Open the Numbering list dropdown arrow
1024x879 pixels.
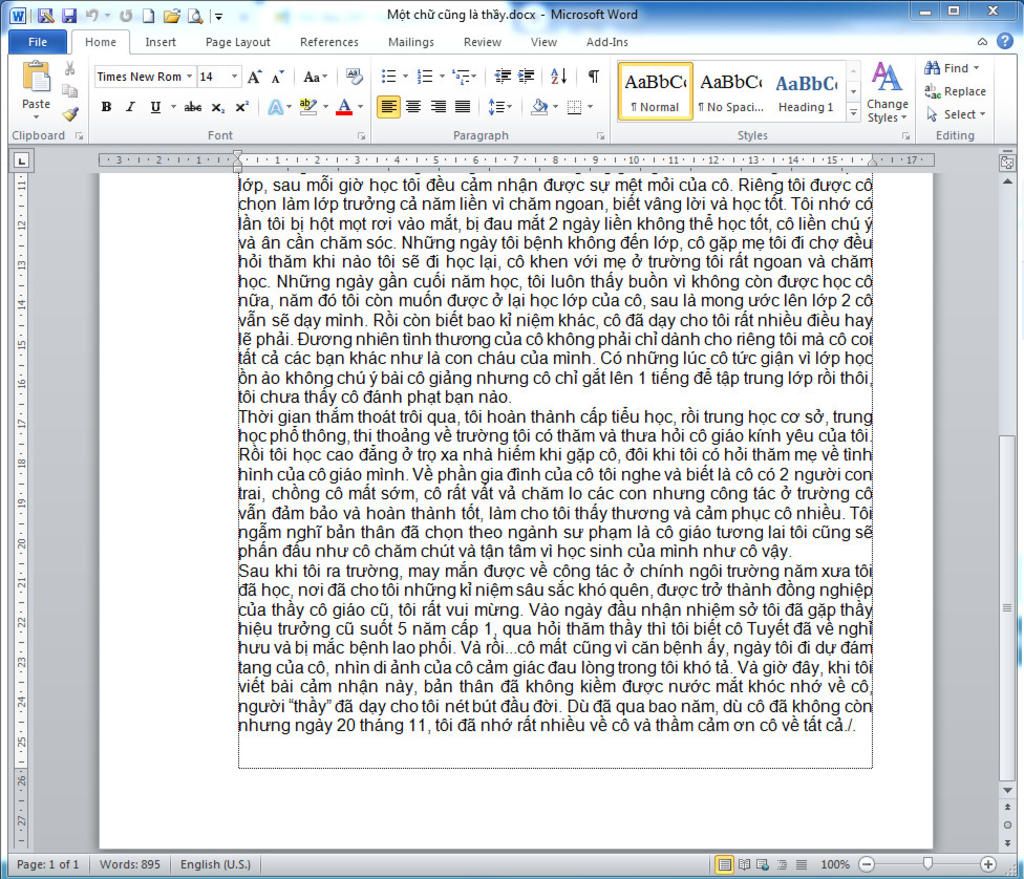(x=442, y=76)
